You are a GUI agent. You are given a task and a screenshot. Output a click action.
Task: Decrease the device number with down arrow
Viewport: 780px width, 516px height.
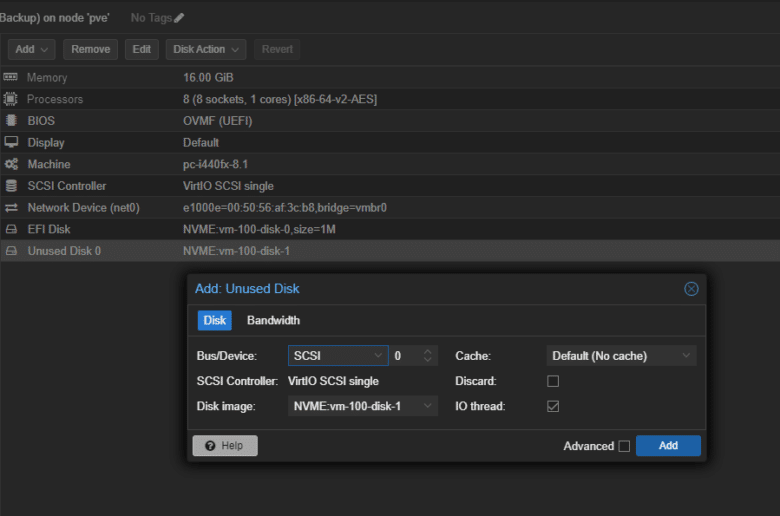[x=427, y=360]
